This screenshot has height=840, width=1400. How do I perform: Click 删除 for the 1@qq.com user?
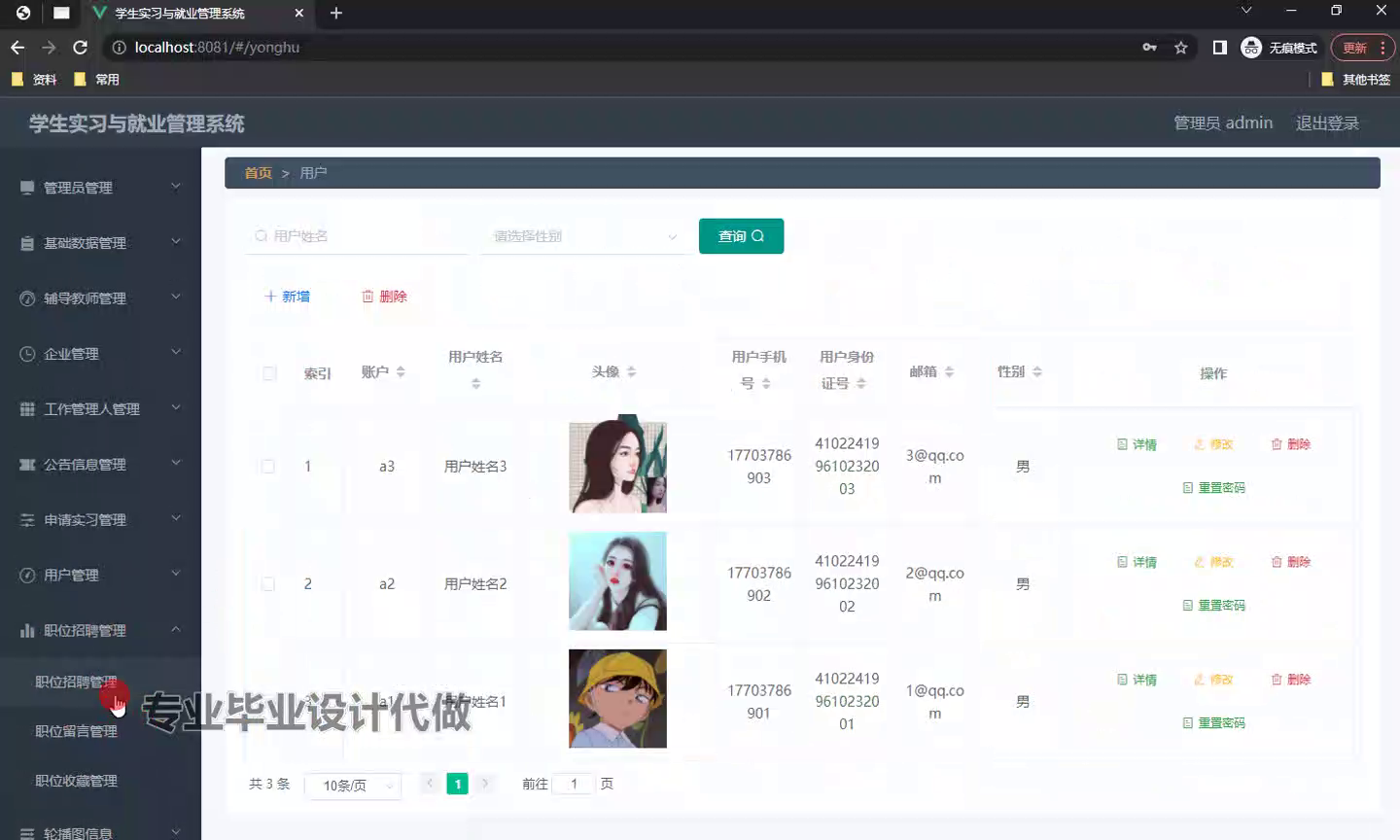click(1291, 680)
